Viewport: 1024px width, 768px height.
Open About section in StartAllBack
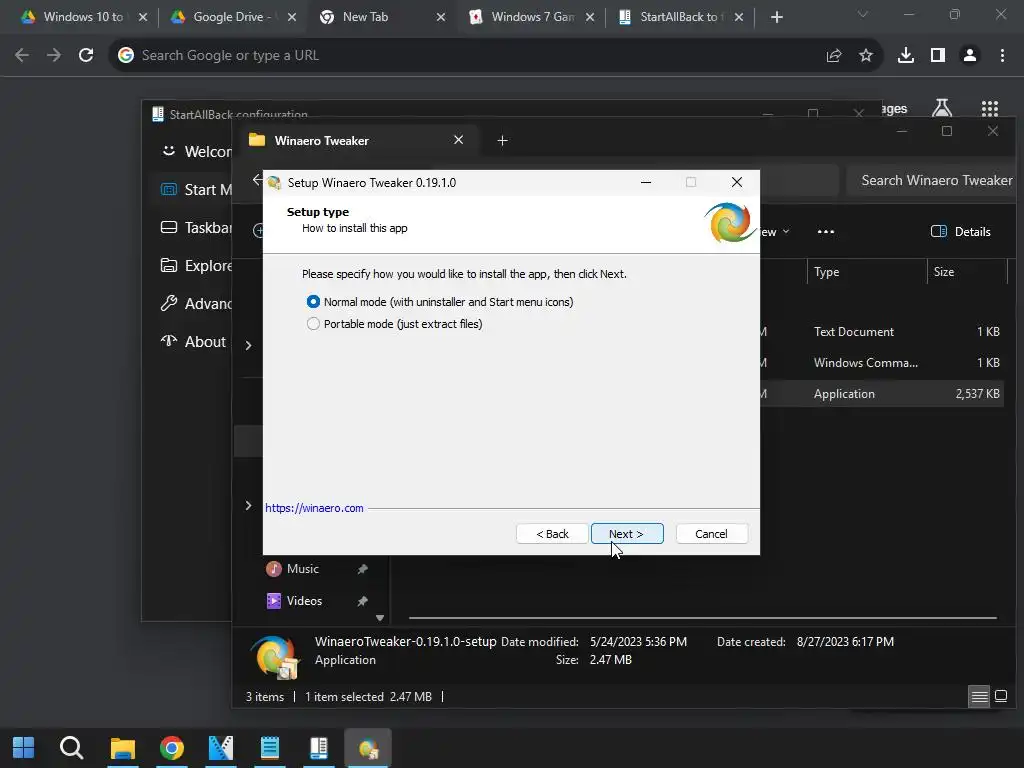(x=193, y=342)
